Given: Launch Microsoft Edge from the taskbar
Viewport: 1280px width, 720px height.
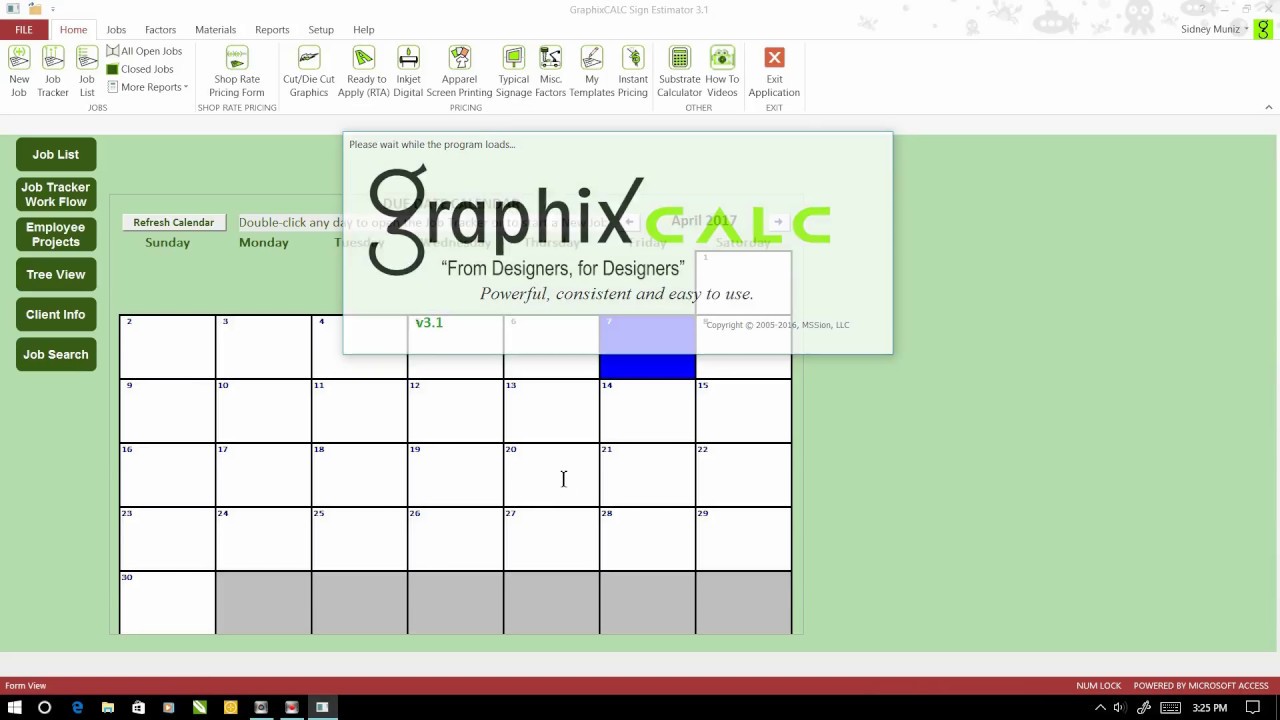Looking at the screenshot, I should pos(77,708).
